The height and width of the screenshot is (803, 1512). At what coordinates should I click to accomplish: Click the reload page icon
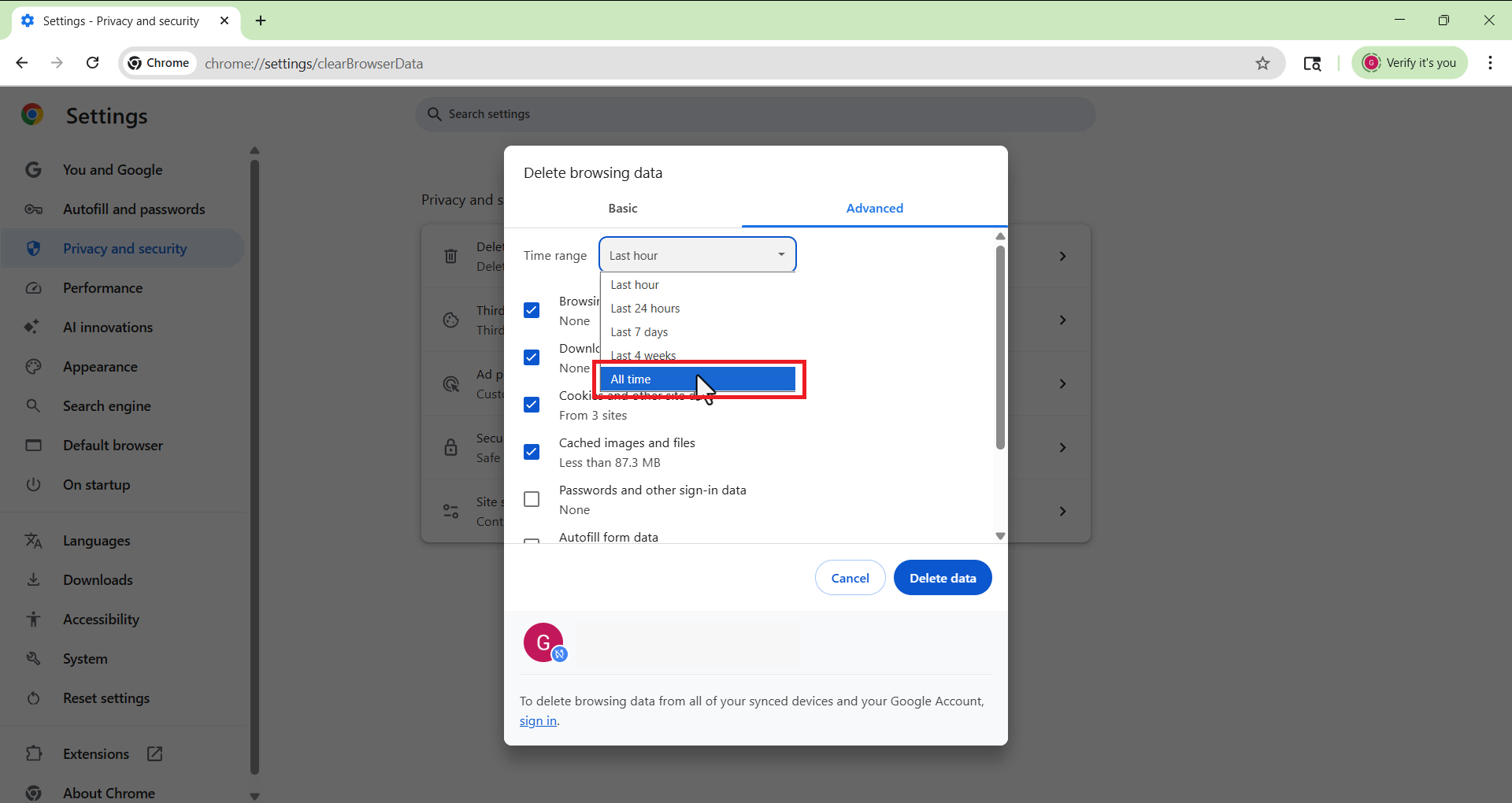pos(93,63)
